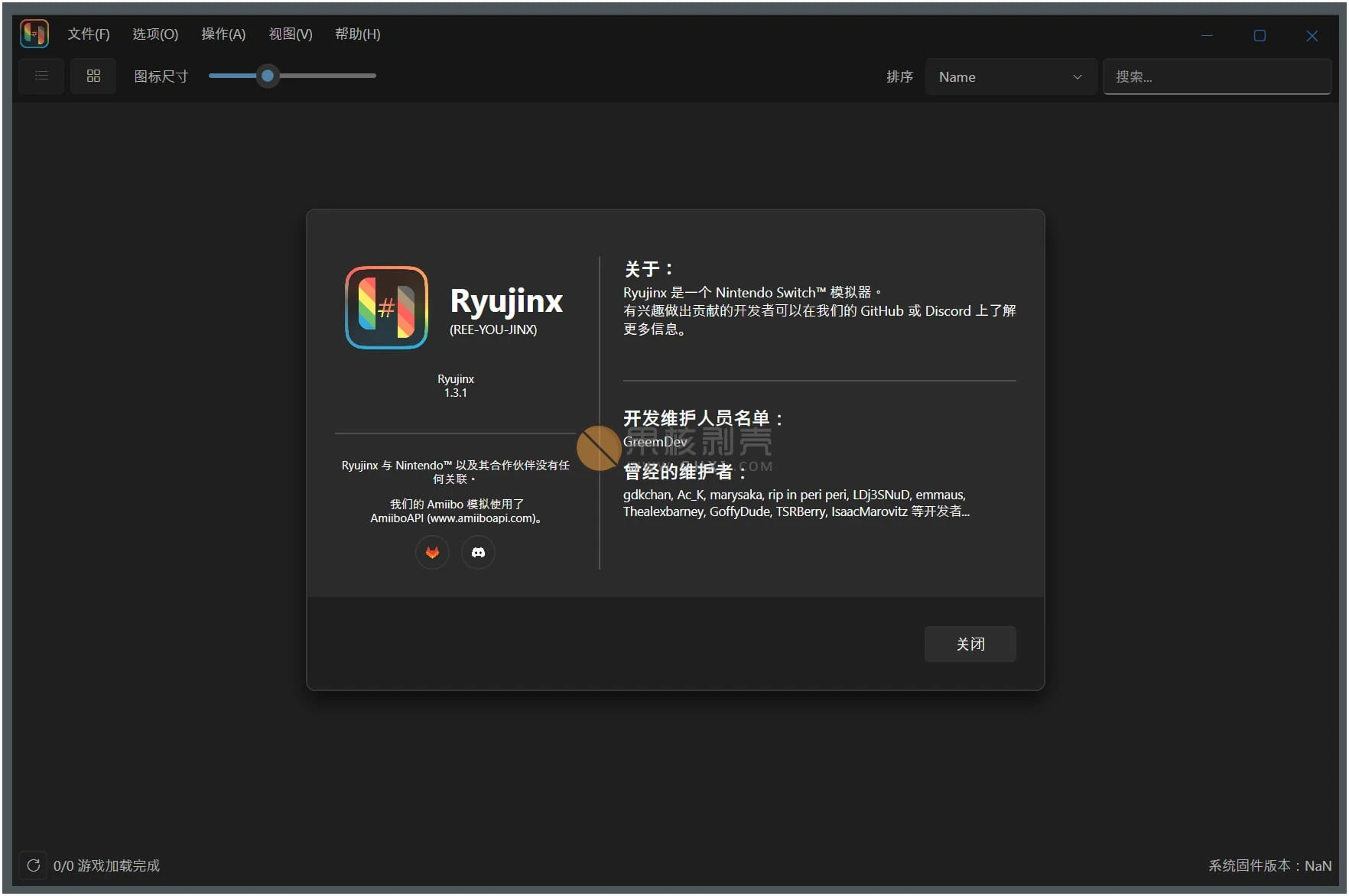Click the GitHub link in the About text
1349x896 pixels.
point(883,311)
